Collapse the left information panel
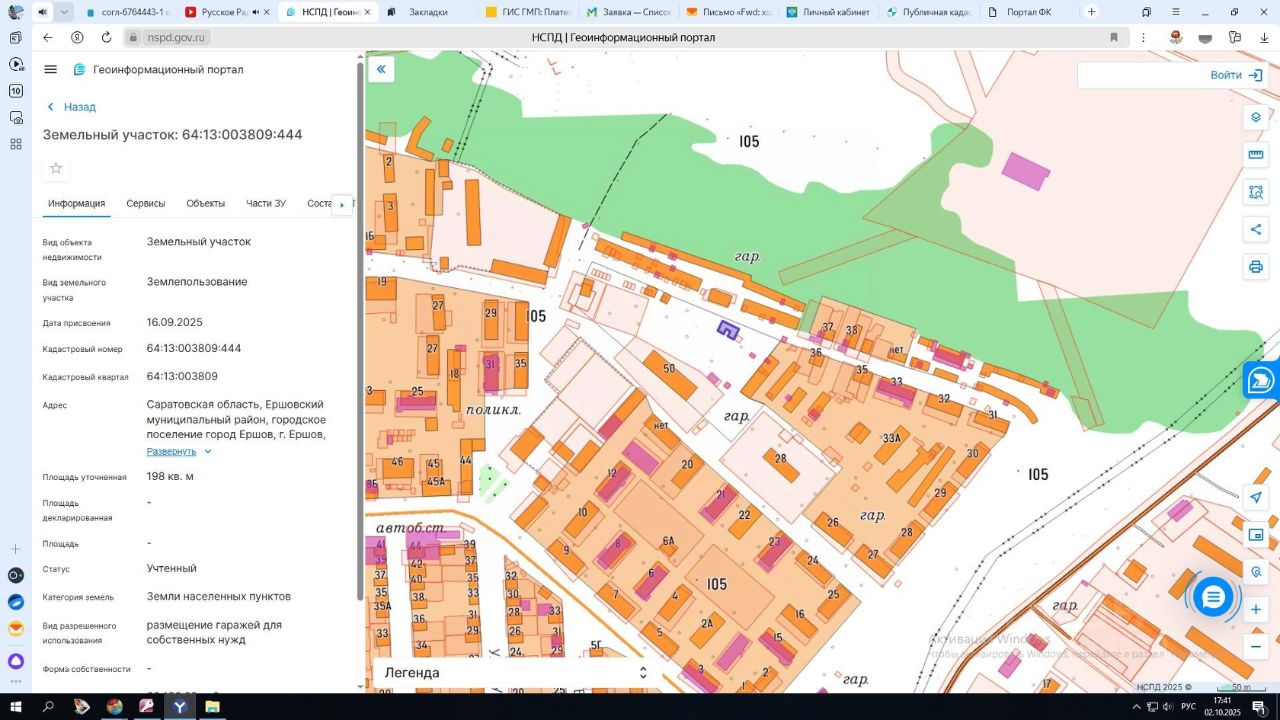Image resolution: width=1280 pixels, height=720 pixels. tap(381, 69)
